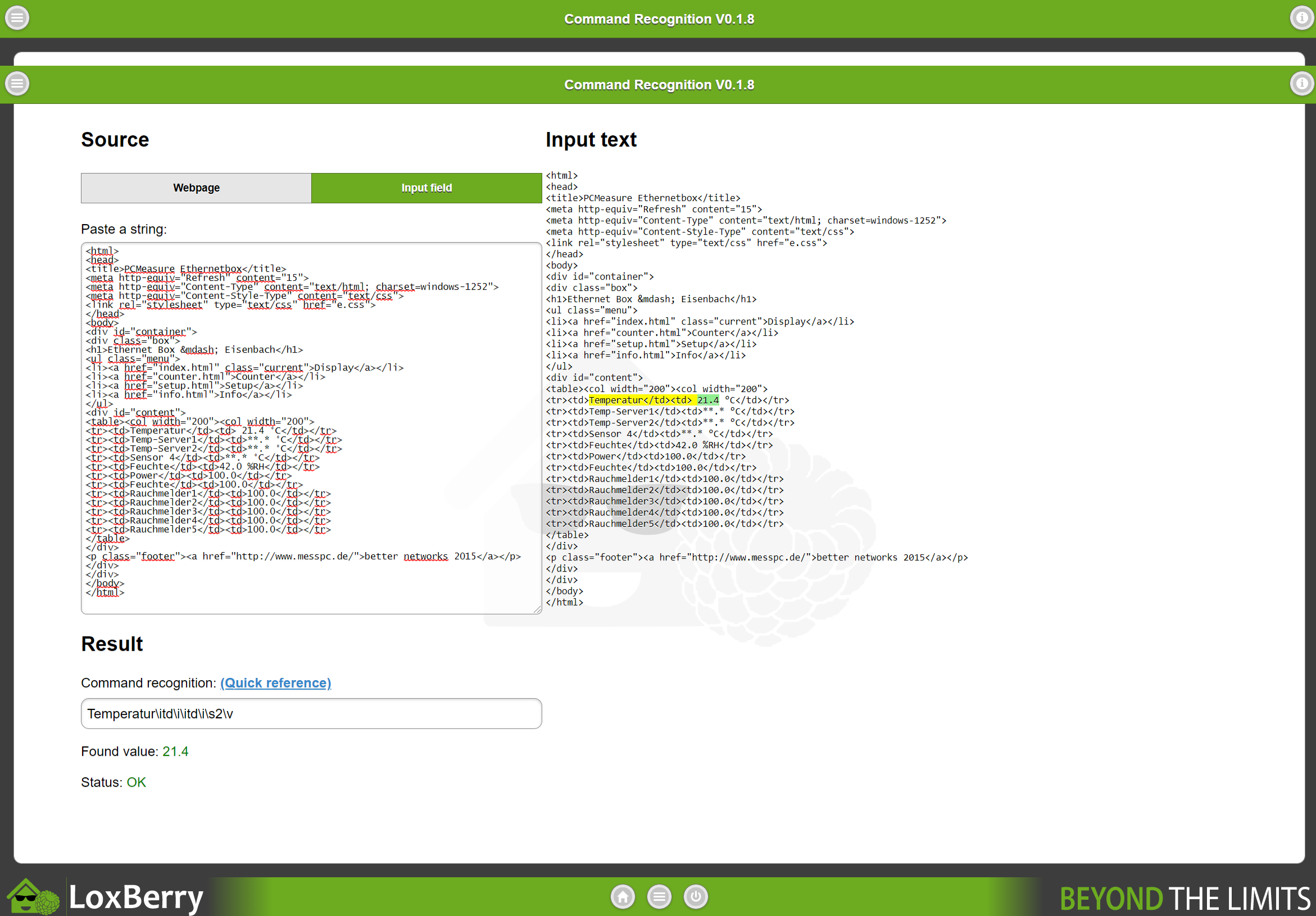
Task: Select the Input field source tab
Action: coord(426,188)
